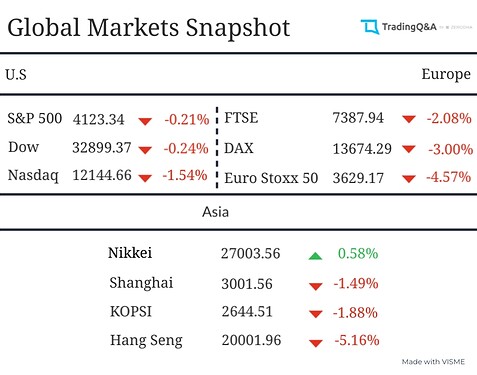Click the red down arrow beside Hang Seng
Screen dimensions: 477x375
coord(315,343)
